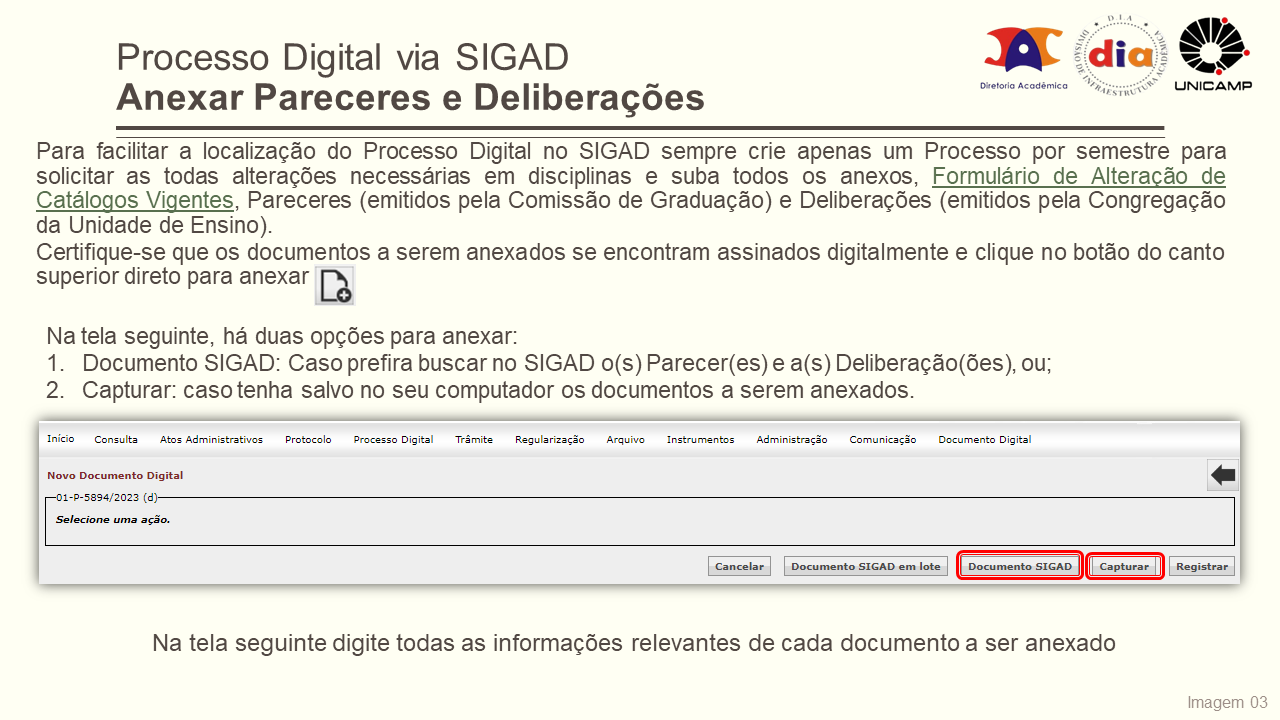
Task: Open the Consulta menu
Action: 116,440
